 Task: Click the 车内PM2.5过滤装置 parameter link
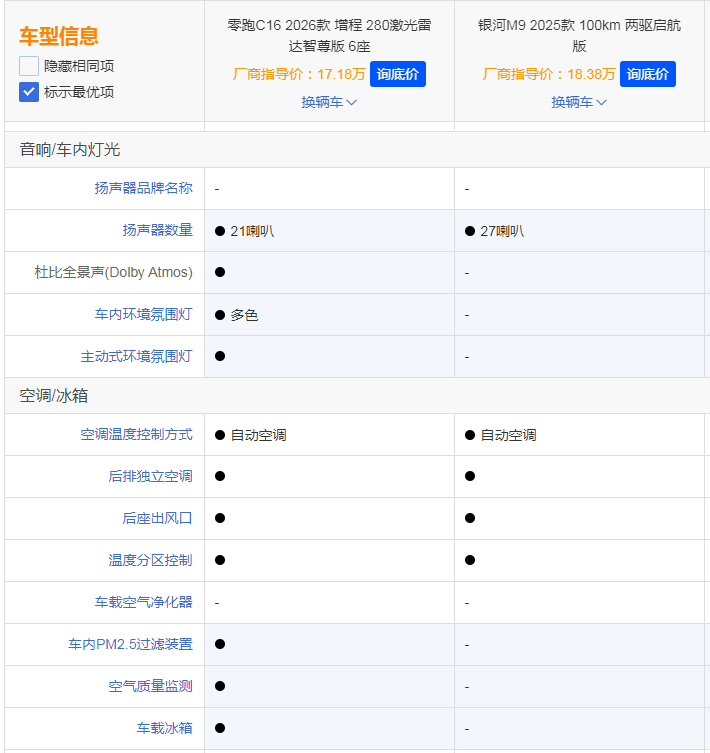[x=130, y=644]
